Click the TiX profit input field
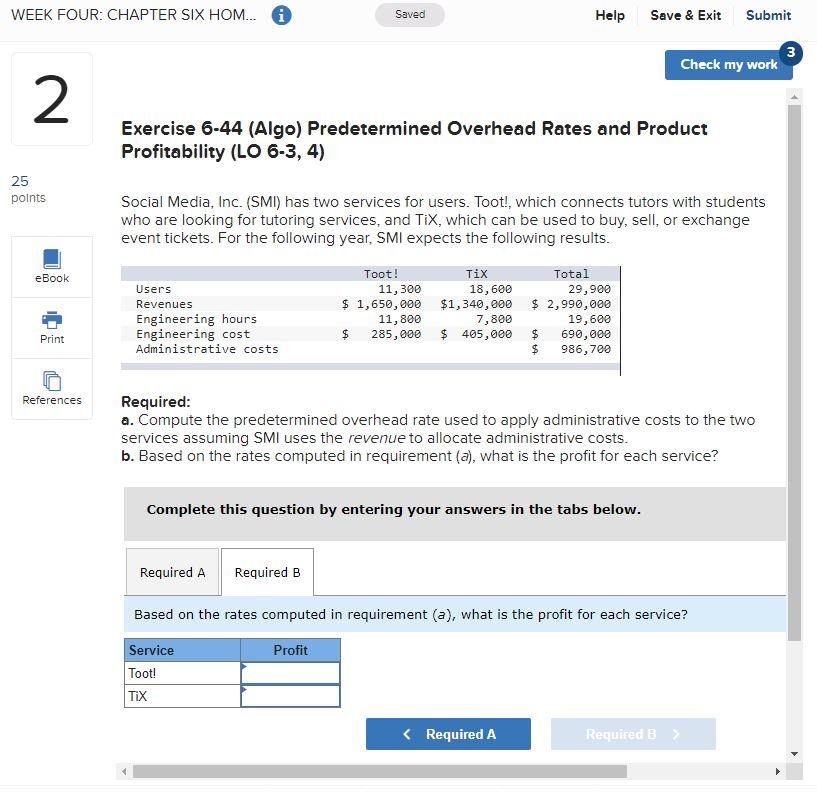Image resolution: width=817 pixels, height=792 pixels. coord(290,696)
